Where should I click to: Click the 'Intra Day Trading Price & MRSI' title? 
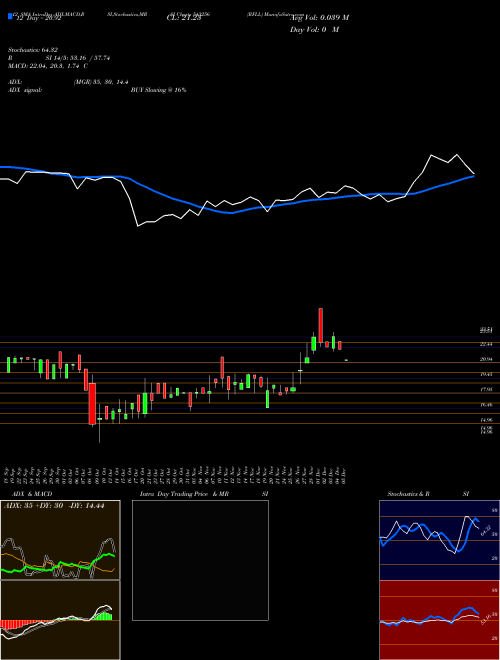click(204, 494)
